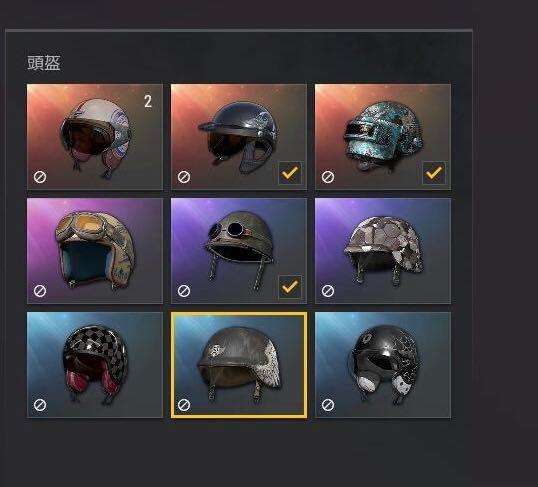Select the black visor cap helmet
538x487 pixels.
239,137
